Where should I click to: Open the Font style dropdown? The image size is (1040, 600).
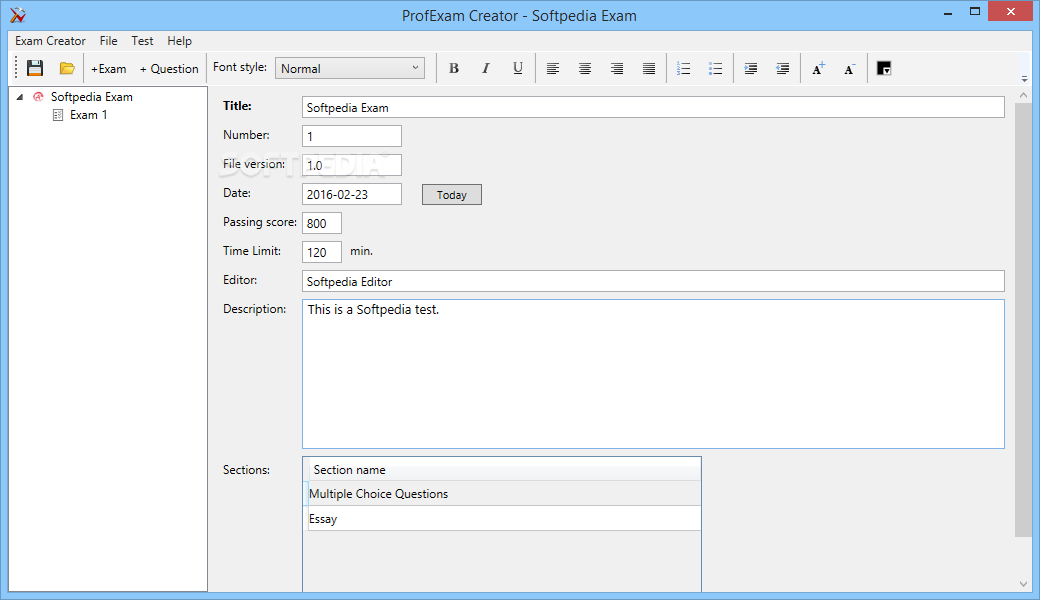350,68
